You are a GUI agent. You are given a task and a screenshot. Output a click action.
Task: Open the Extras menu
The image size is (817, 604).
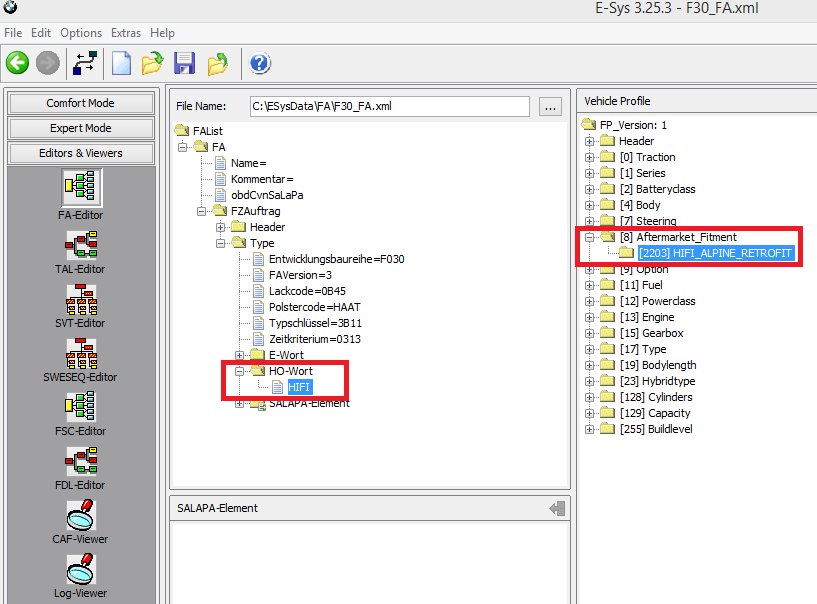[126, 33]
